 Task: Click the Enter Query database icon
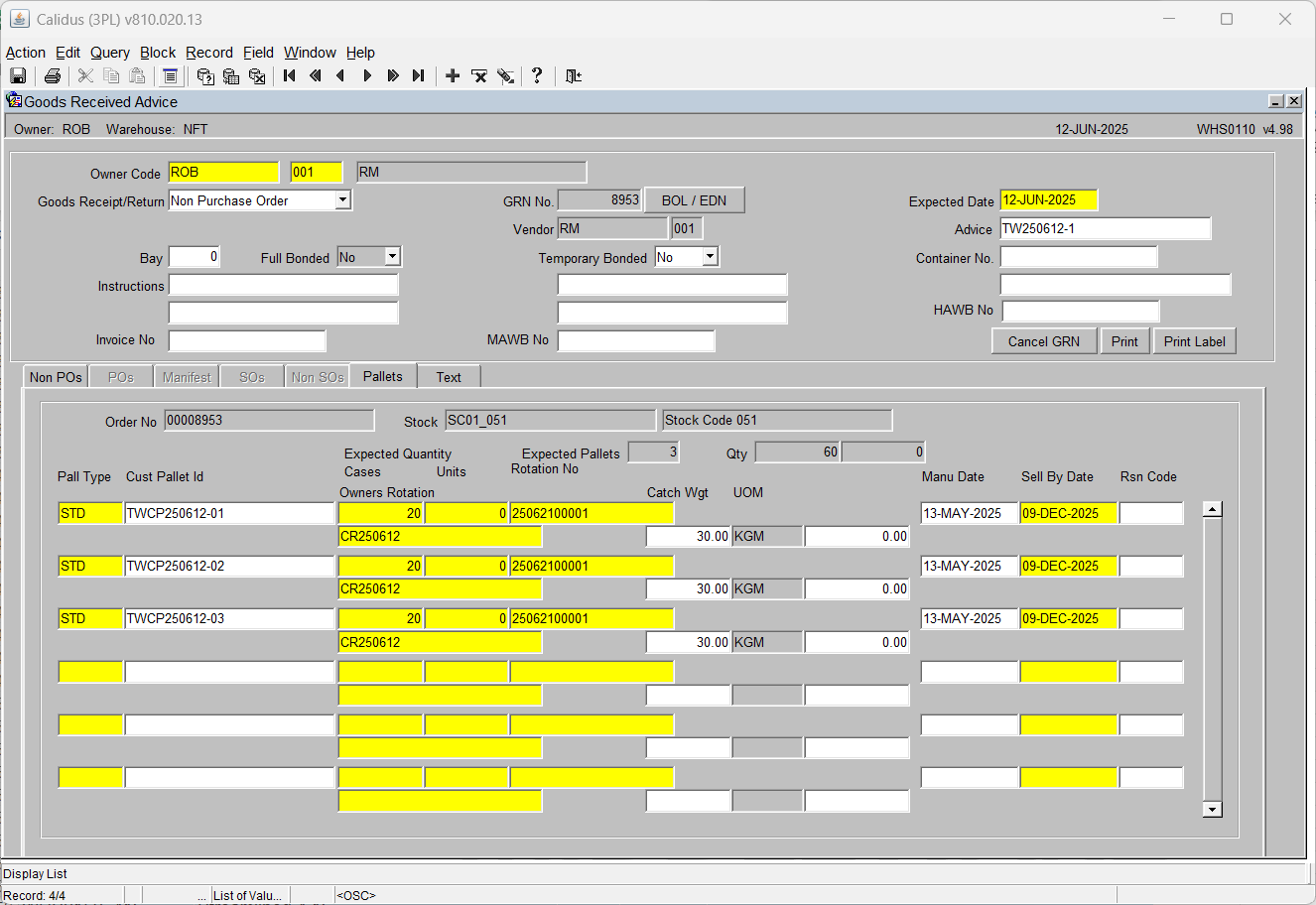point(205,76)
